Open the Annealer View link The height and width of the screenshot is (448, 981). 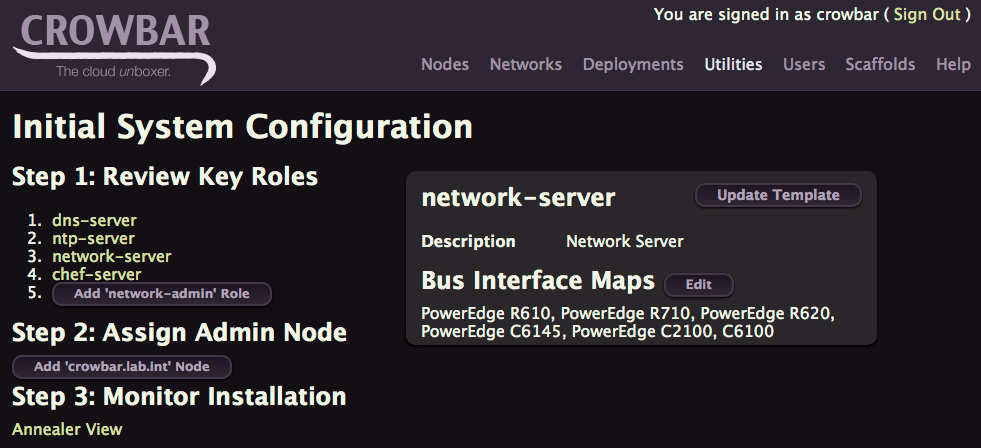[67, 429]
